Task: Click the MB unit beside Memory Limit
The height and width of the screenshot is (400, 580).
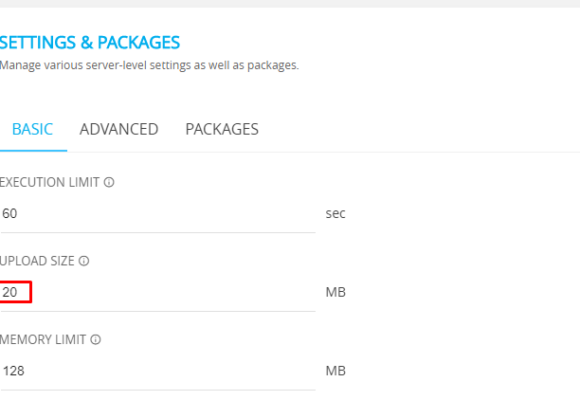Action: [x=335, y=371]
